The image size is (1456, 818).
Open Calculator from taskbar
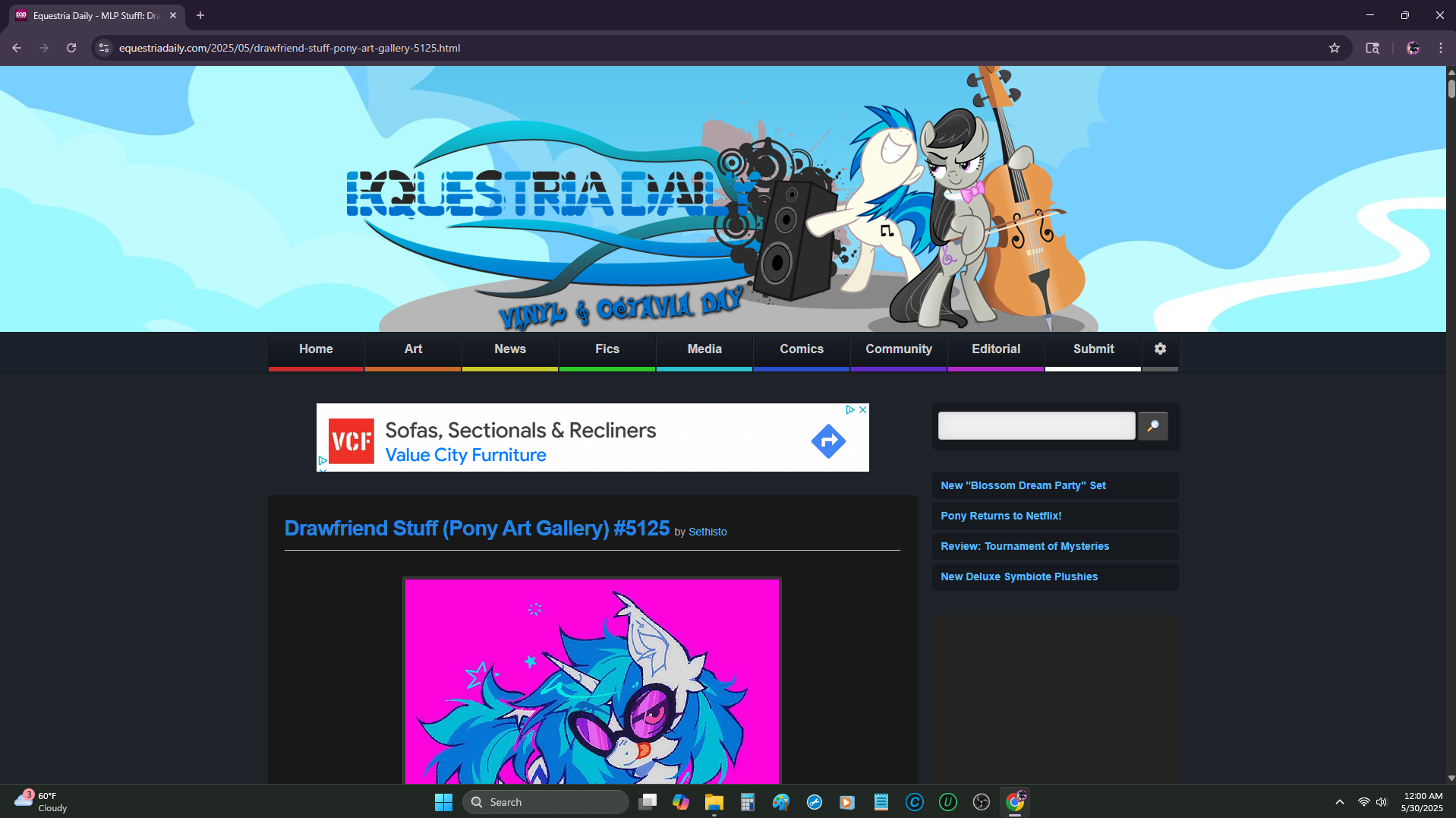[x=748, y=802]
